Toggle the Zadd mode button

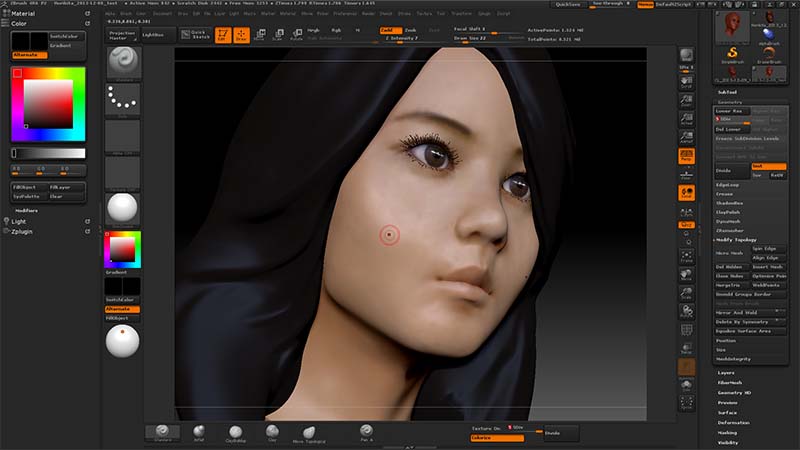(389, 30)
